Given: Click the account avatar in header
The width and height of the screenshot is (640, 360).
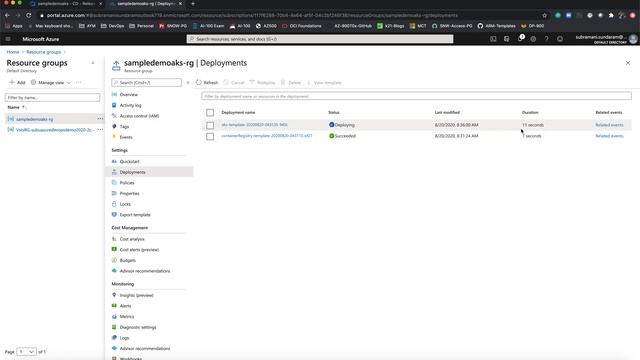Looking at the screenshot, I should (633, 39).
